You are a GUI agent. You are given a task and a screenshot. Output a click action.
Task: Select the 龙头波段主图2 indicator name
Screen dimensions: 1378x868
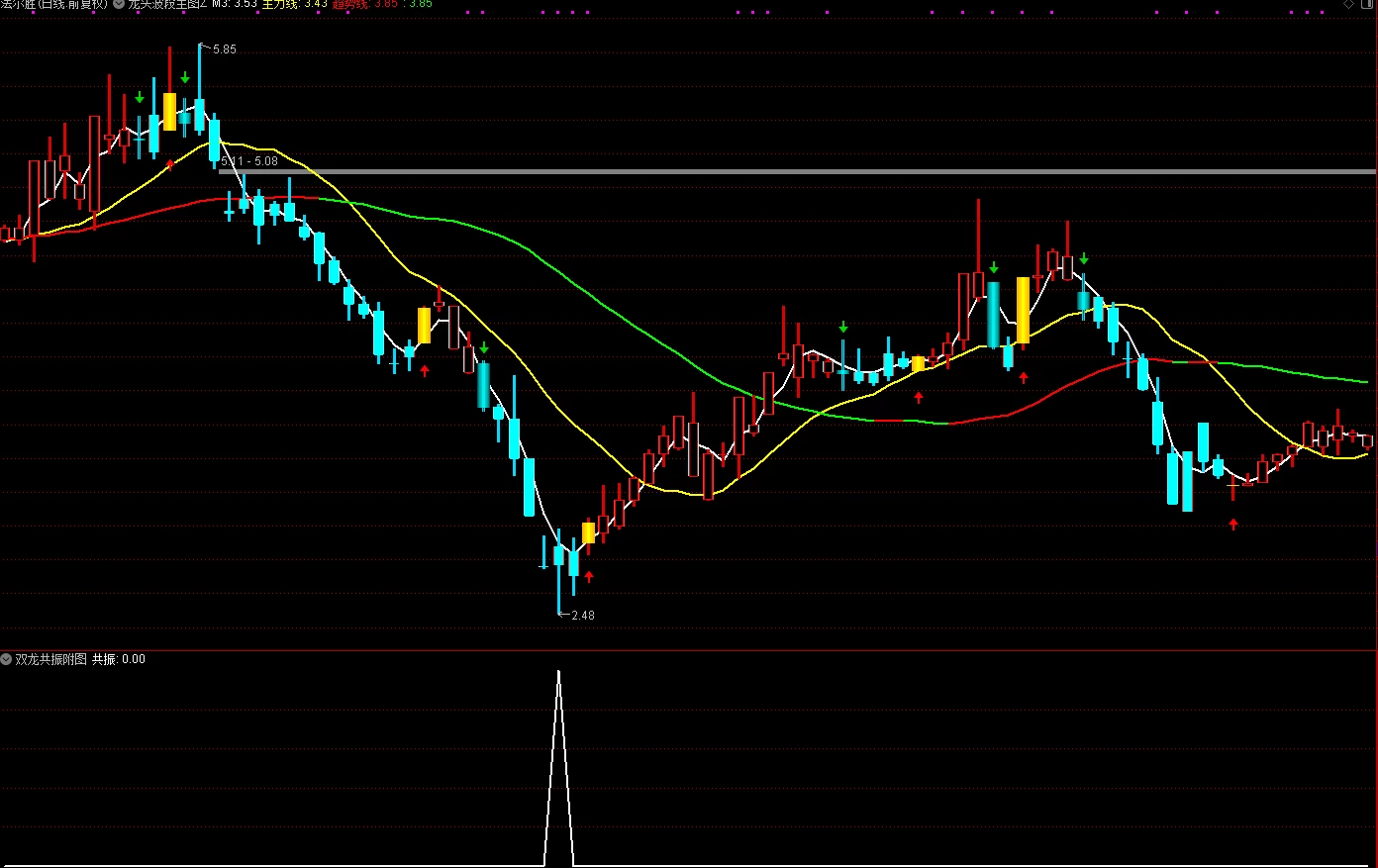[x=167, y=4]
